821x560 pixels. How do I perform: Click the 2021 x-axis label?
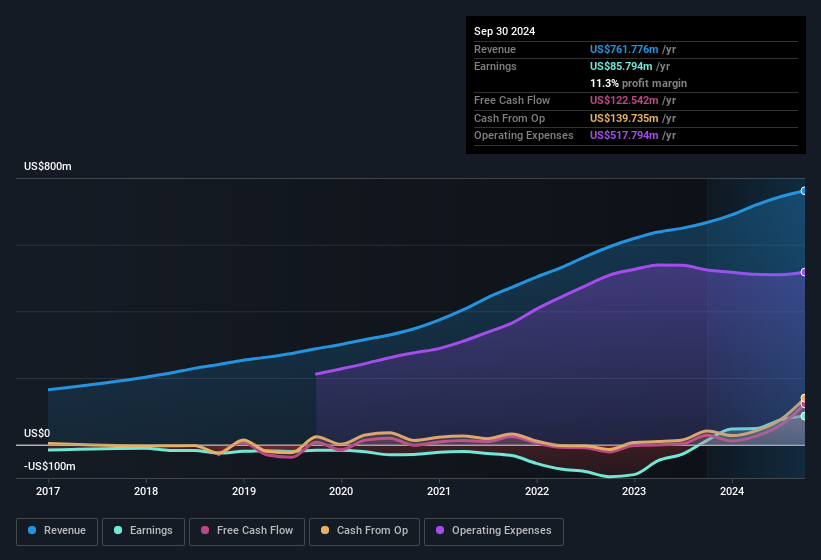pos(439,491)
